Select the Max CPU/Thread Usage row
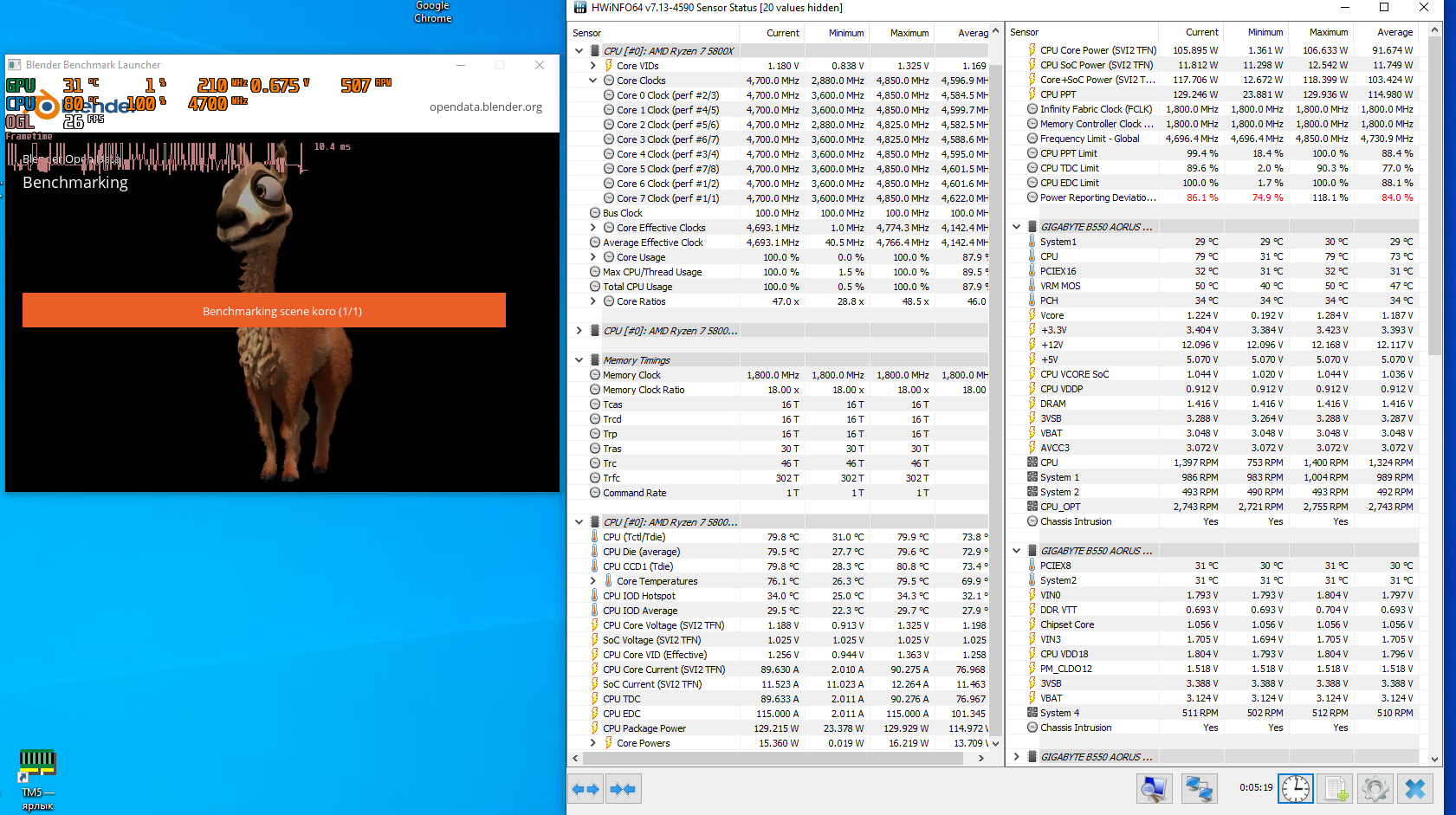1456x815 pixels. tap(778, 272)
